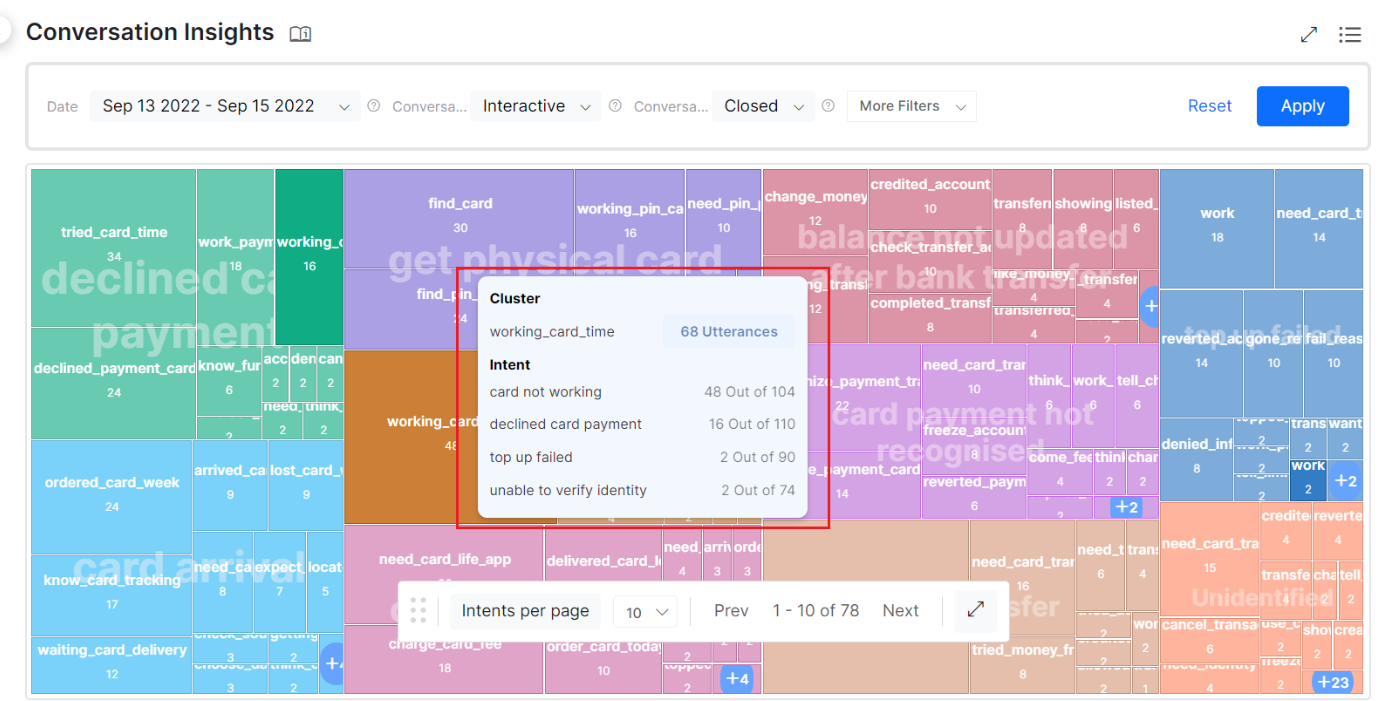Viewport: 1396px width, 701px height.
Task: Select the working_pin_ca cluster with 16
Action: coord(630,219)
